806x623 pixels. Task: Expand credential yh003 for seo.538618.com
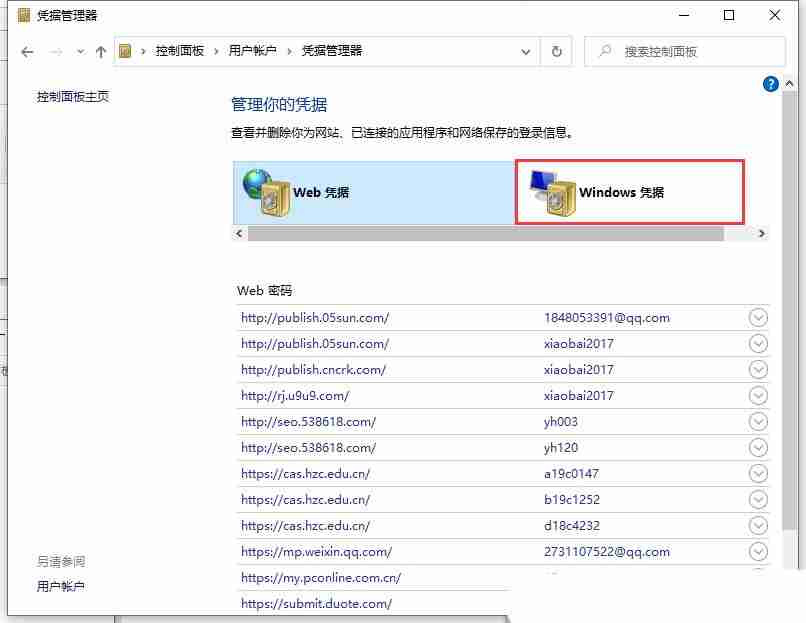click(757, 421)
